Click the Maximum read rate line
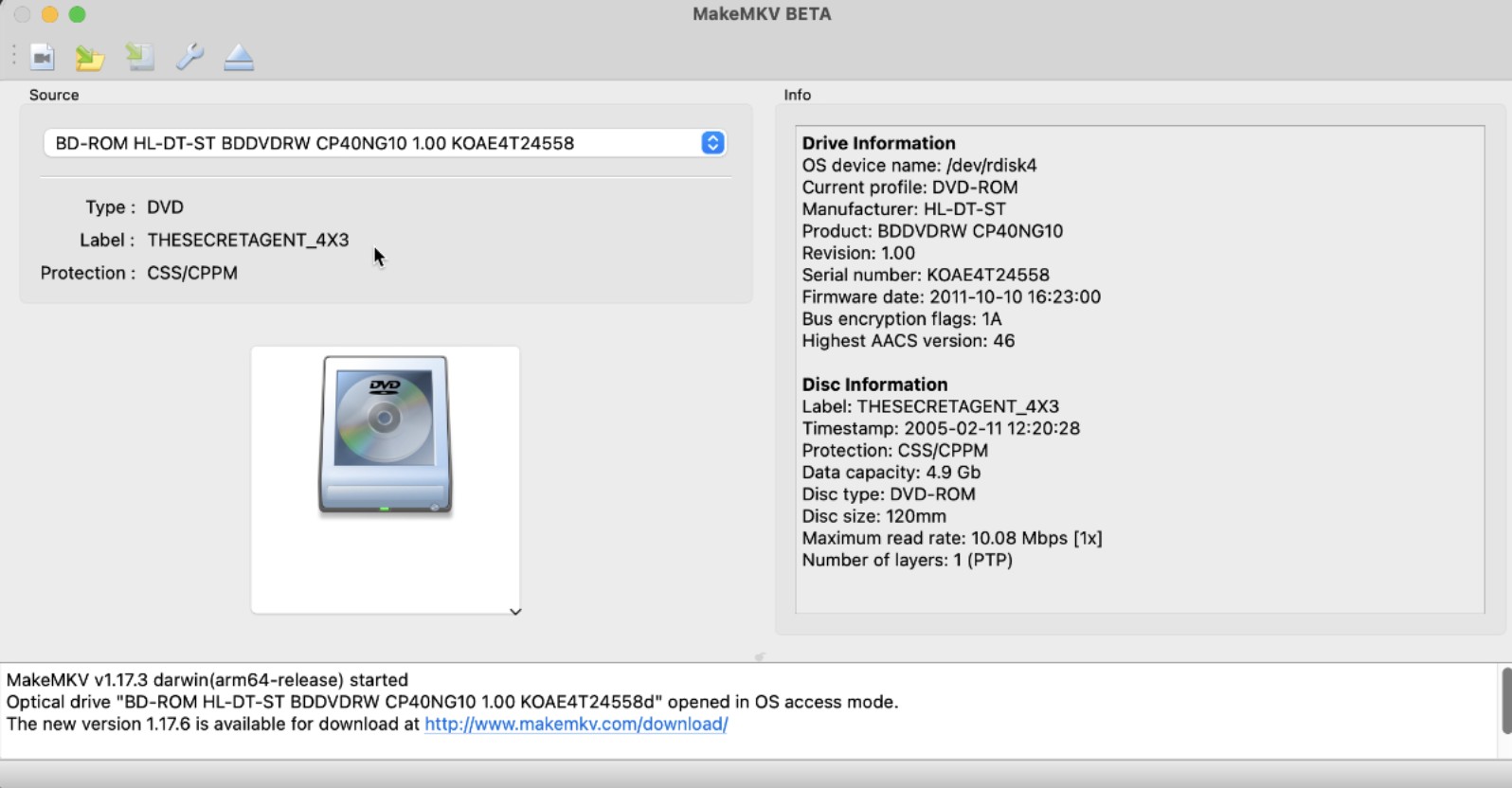This screenshot has width=1512, height=788. tap(952, 538)
